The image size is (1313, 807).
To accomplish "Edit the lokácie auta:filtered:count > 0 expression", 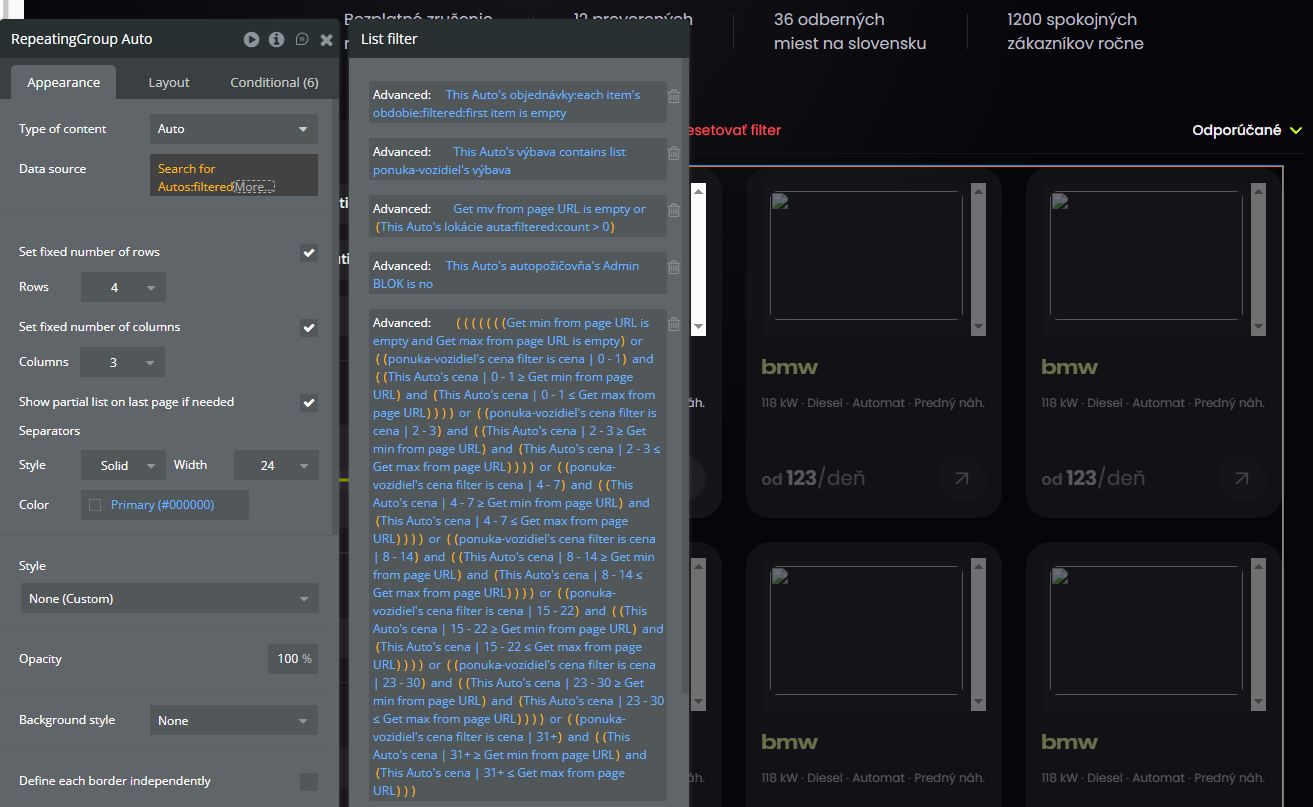I will [517, 217].
